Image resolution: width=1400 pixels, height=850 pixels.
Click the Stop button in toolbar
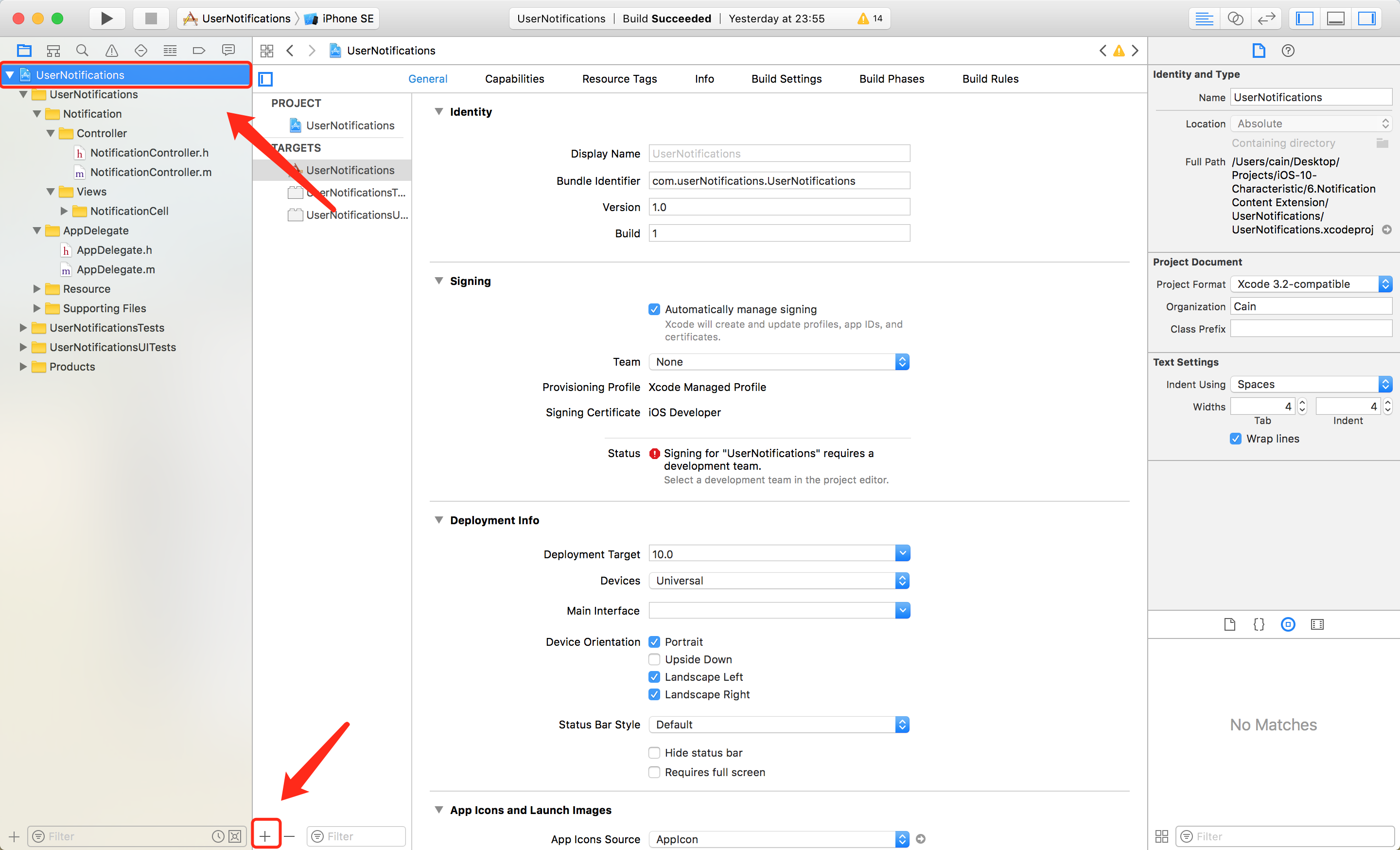[x=151, y=18]
